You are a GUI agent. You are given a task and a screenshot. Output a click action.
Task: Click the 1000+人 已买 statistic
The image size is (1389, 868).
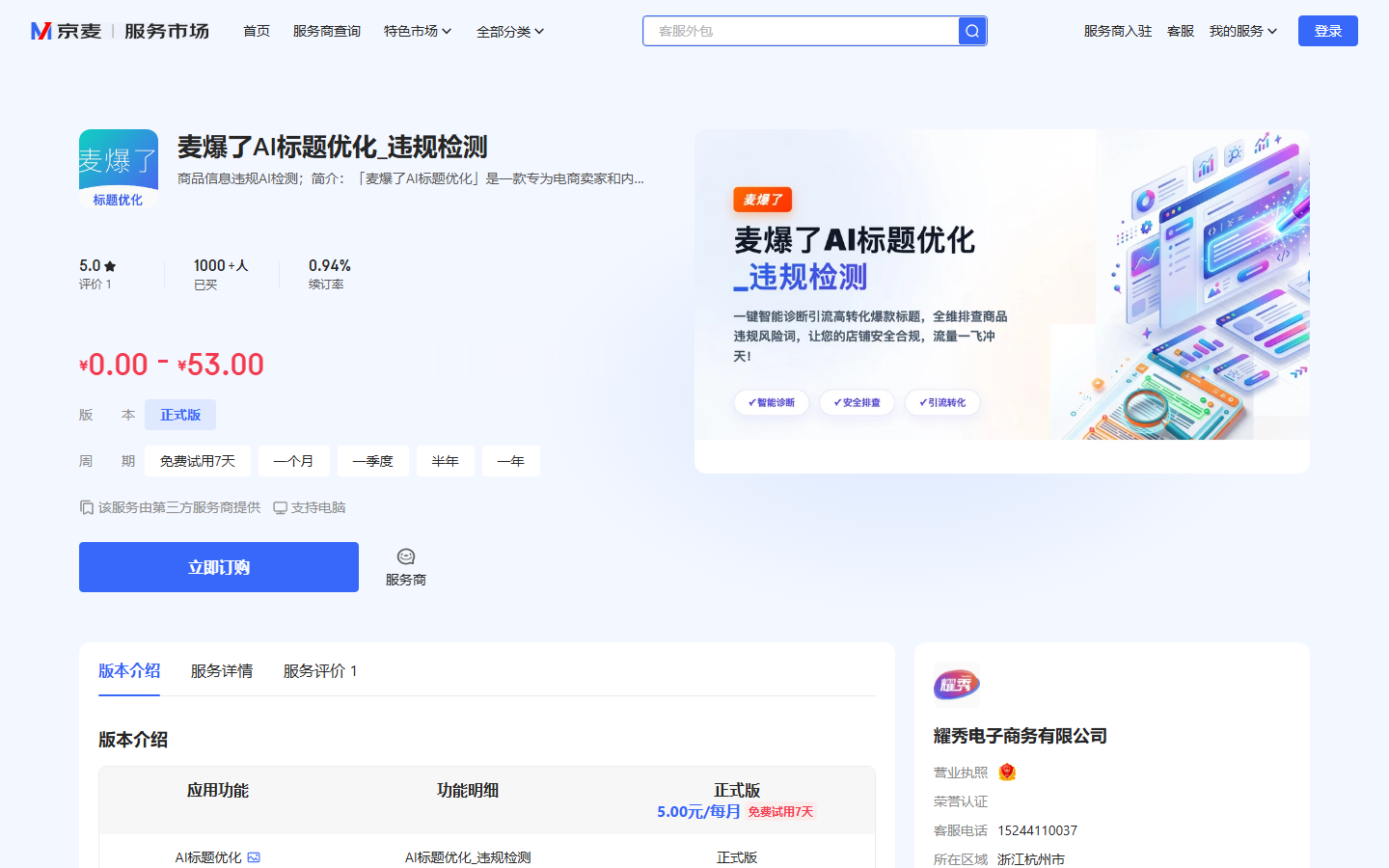pyautogui.click(x=221, y=274)
